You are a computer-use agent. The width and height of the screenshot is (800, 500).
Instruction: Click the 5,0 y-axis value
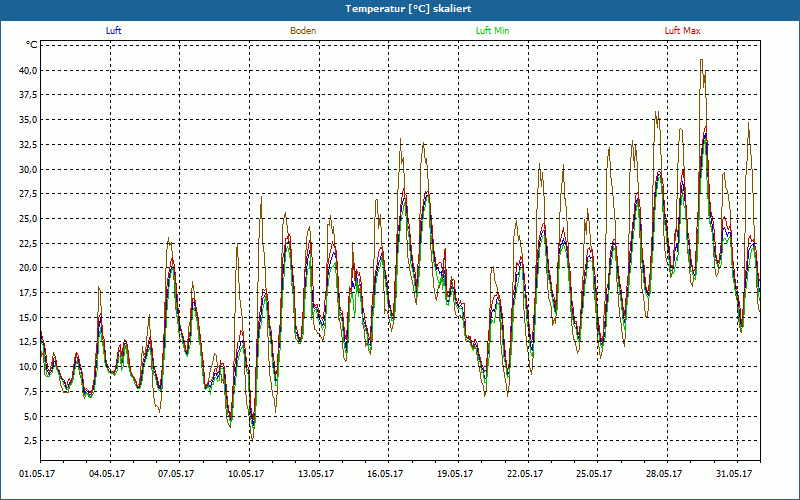pyautogui.click(x=30, y=416)
